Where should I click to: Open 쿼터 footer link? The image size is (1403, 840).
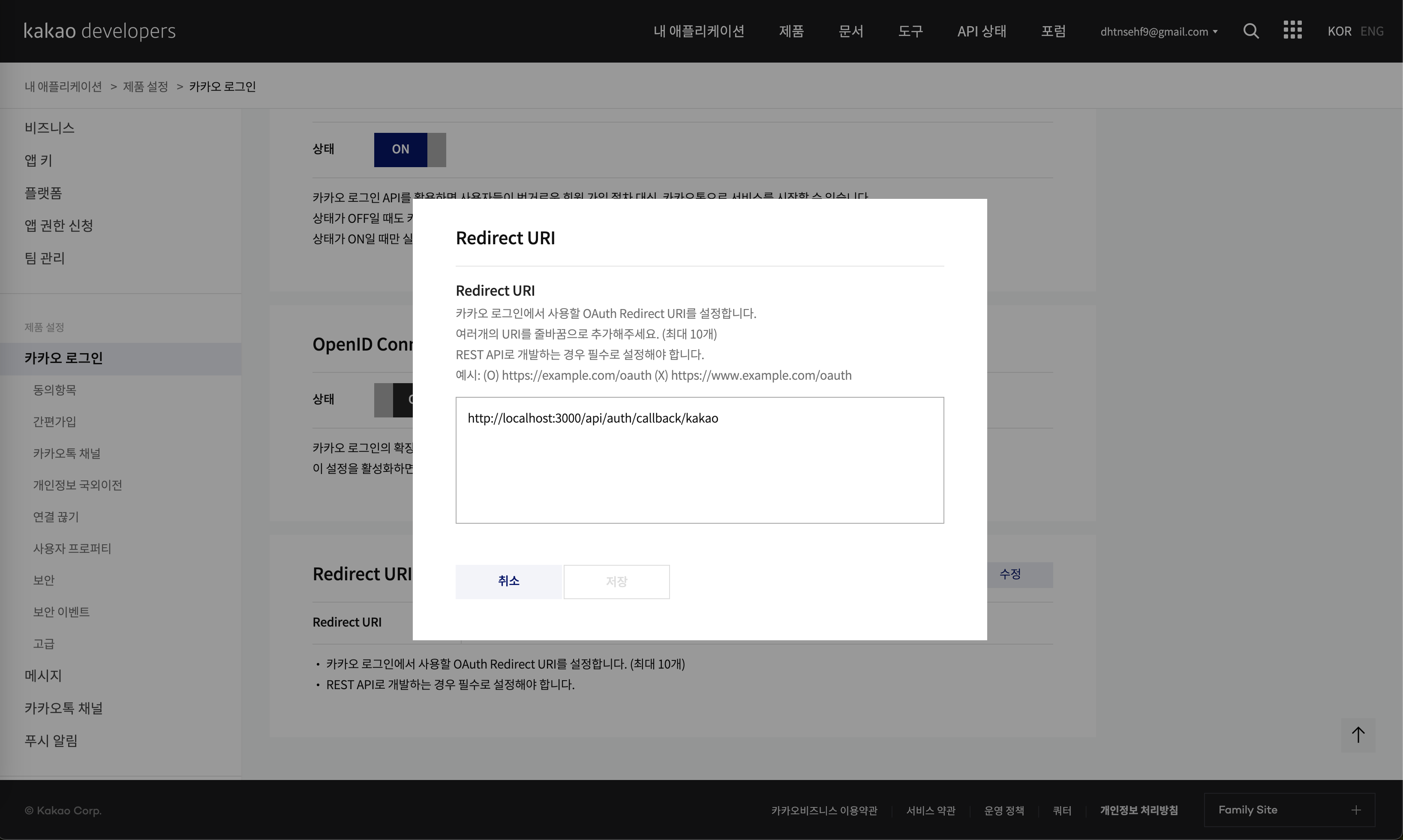(x=1062, y=810)
